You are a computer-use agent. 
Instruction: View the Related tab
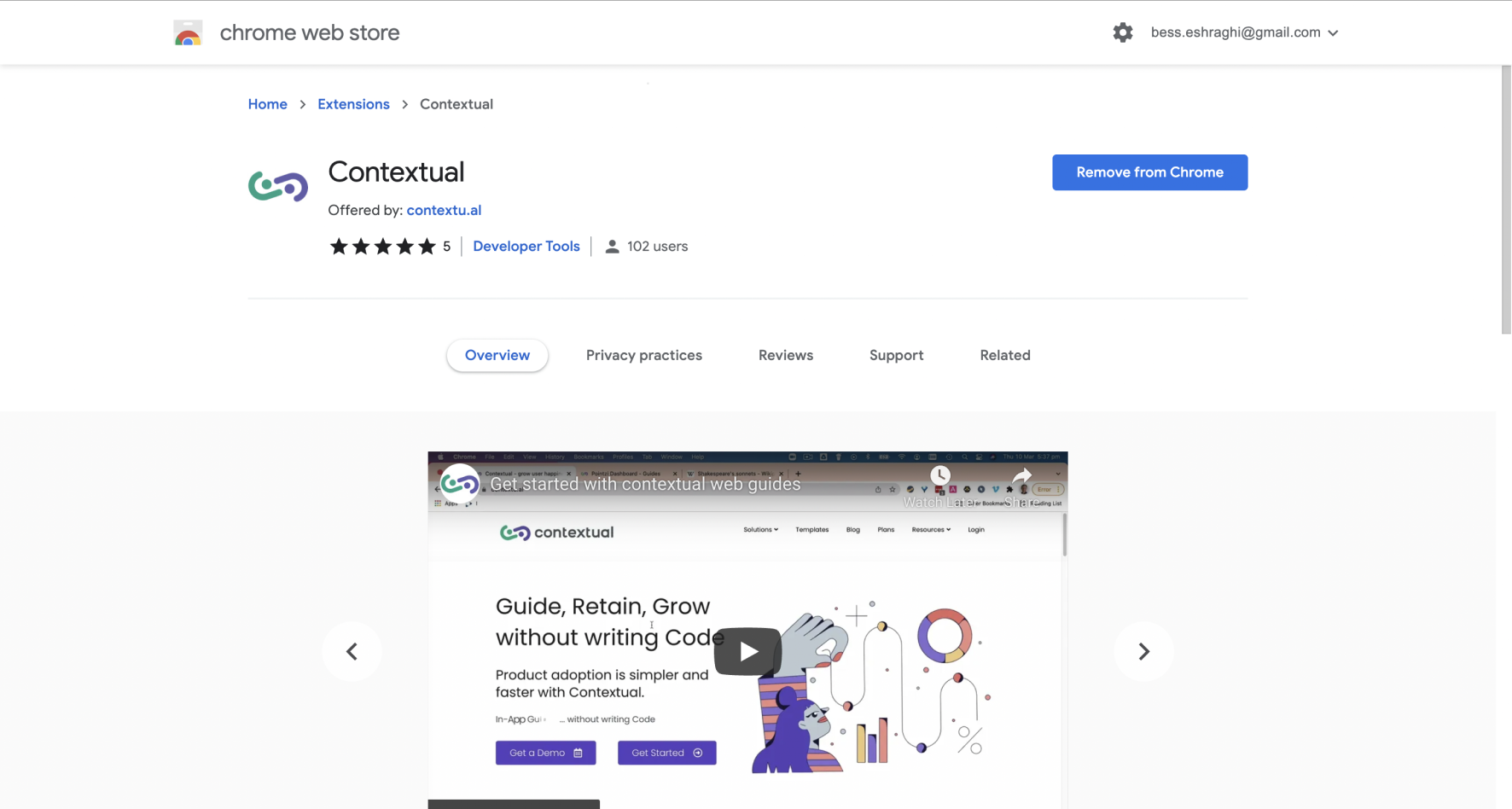tap(1005, 355)
